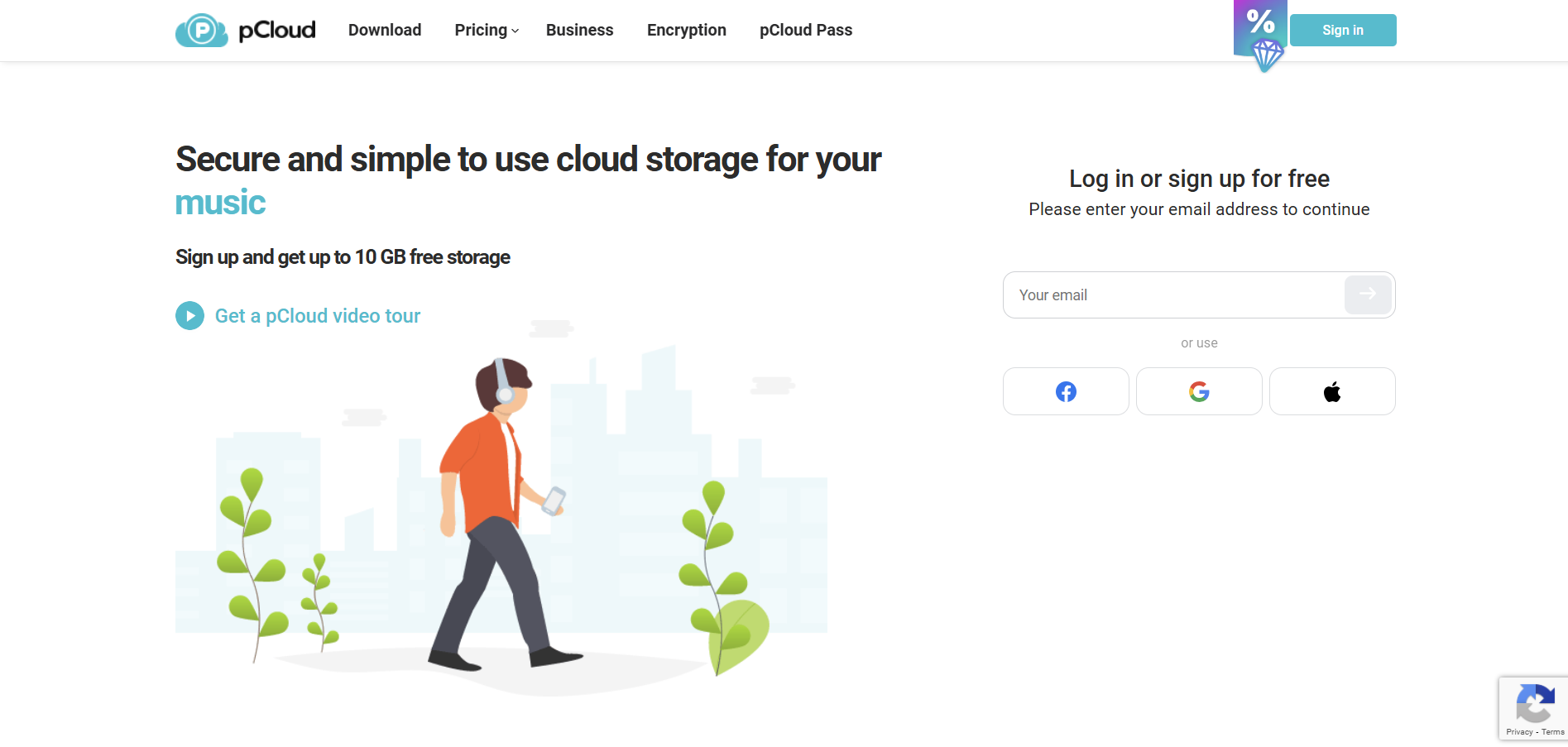The height and width of the screenshot is (747, 1568).
Task: Go to the Business page
Action: pyautogui.click(x=579, y=30)
